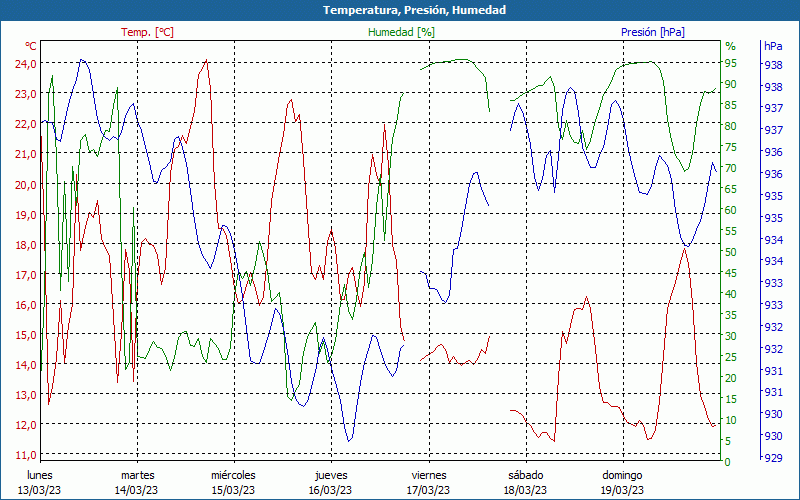Click the 'viernes' day label

point(429,475)
